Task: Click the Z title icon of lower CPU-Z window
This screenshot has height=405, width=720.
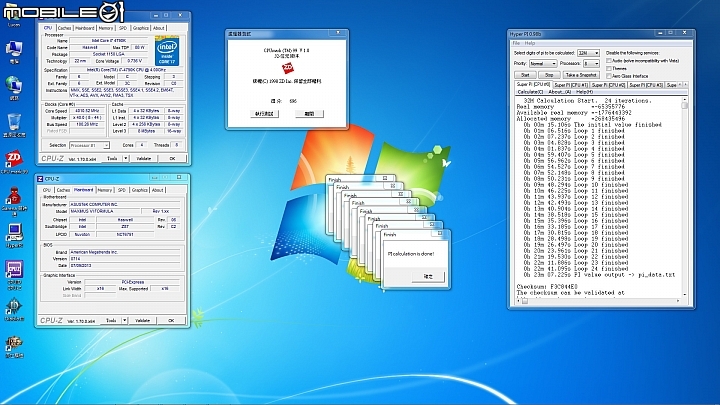Action: tap(40, 179)
